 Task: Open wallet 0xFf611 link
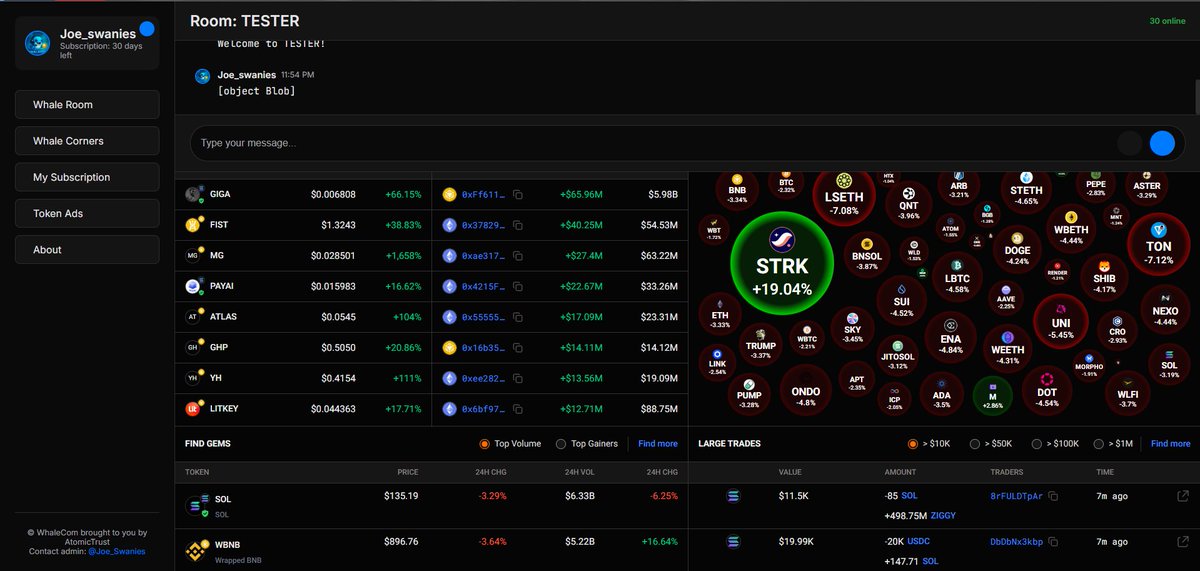pos(483,195)
